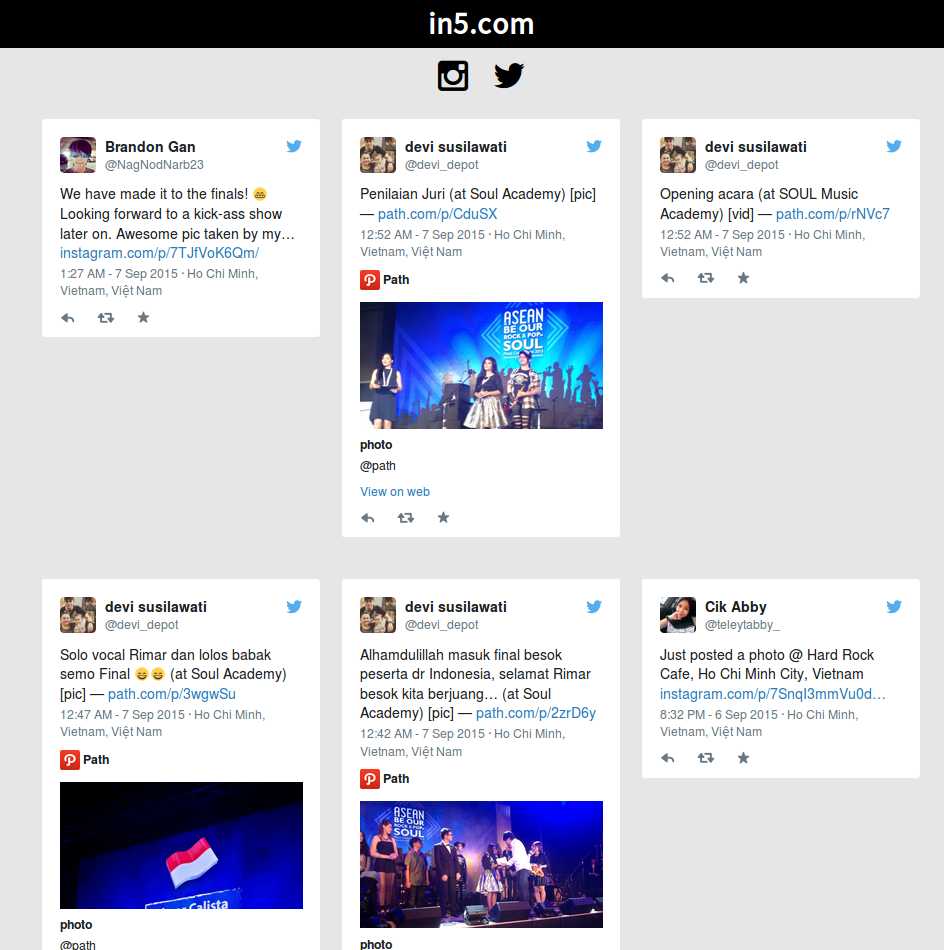The height and width of the screenshot is (950, 944).
Task: Click the Brandon Gan name
Action: pyautogui.click(x=150, y=147)
